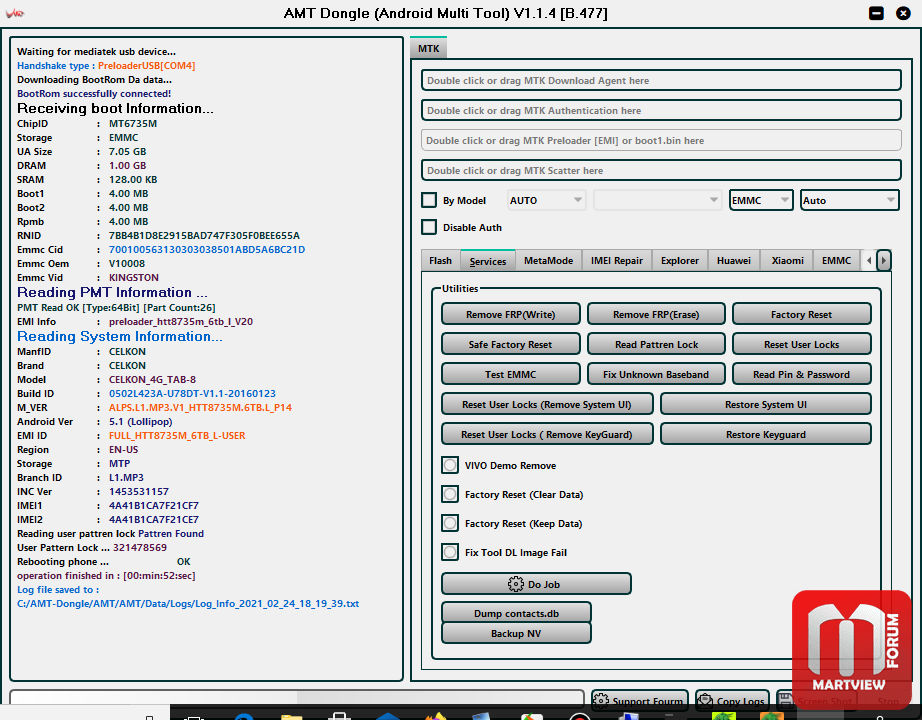Select the Services tab
The image size is (922, 720).
point(487,261)
